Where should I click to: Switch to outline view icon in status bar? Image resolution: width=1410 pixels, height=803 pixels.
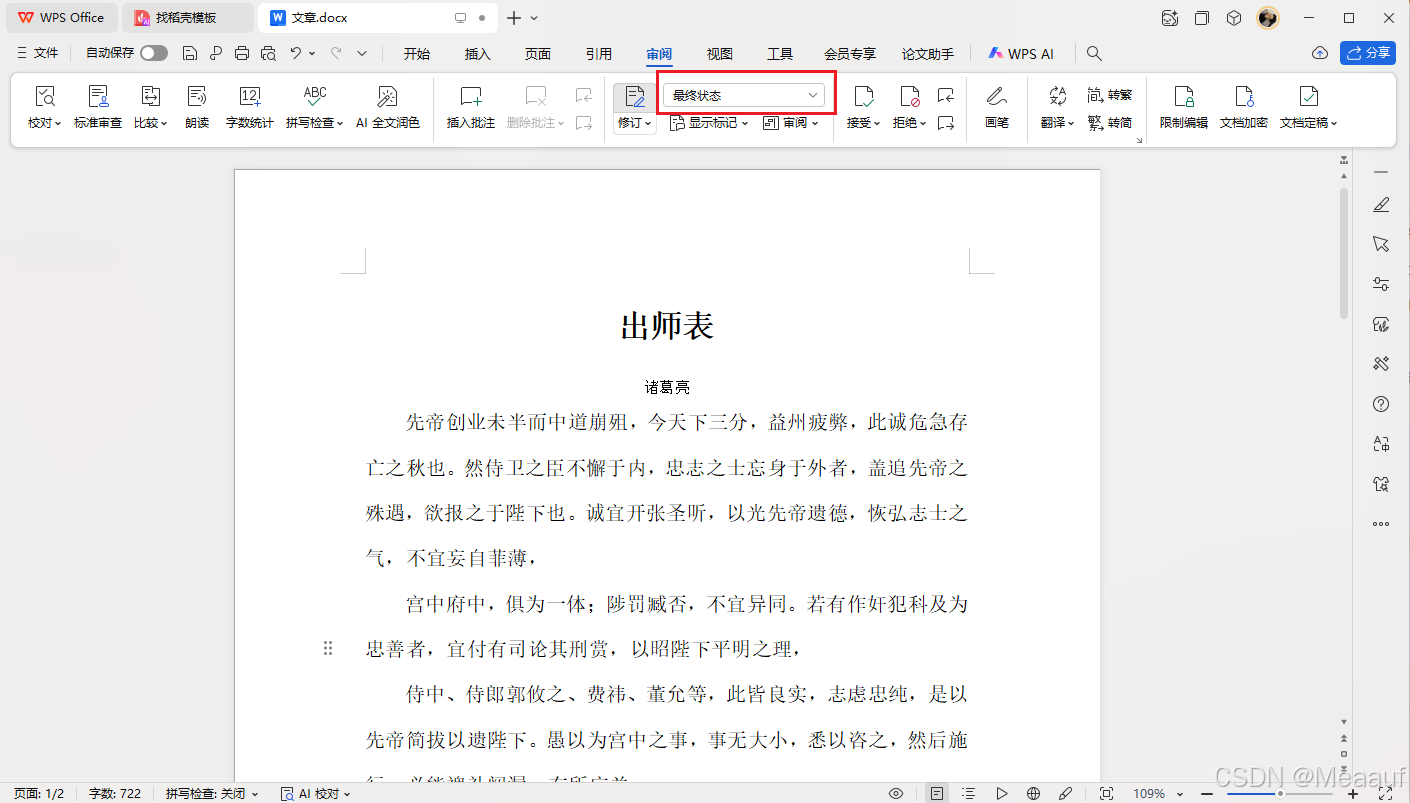click(x=969, y=793)
